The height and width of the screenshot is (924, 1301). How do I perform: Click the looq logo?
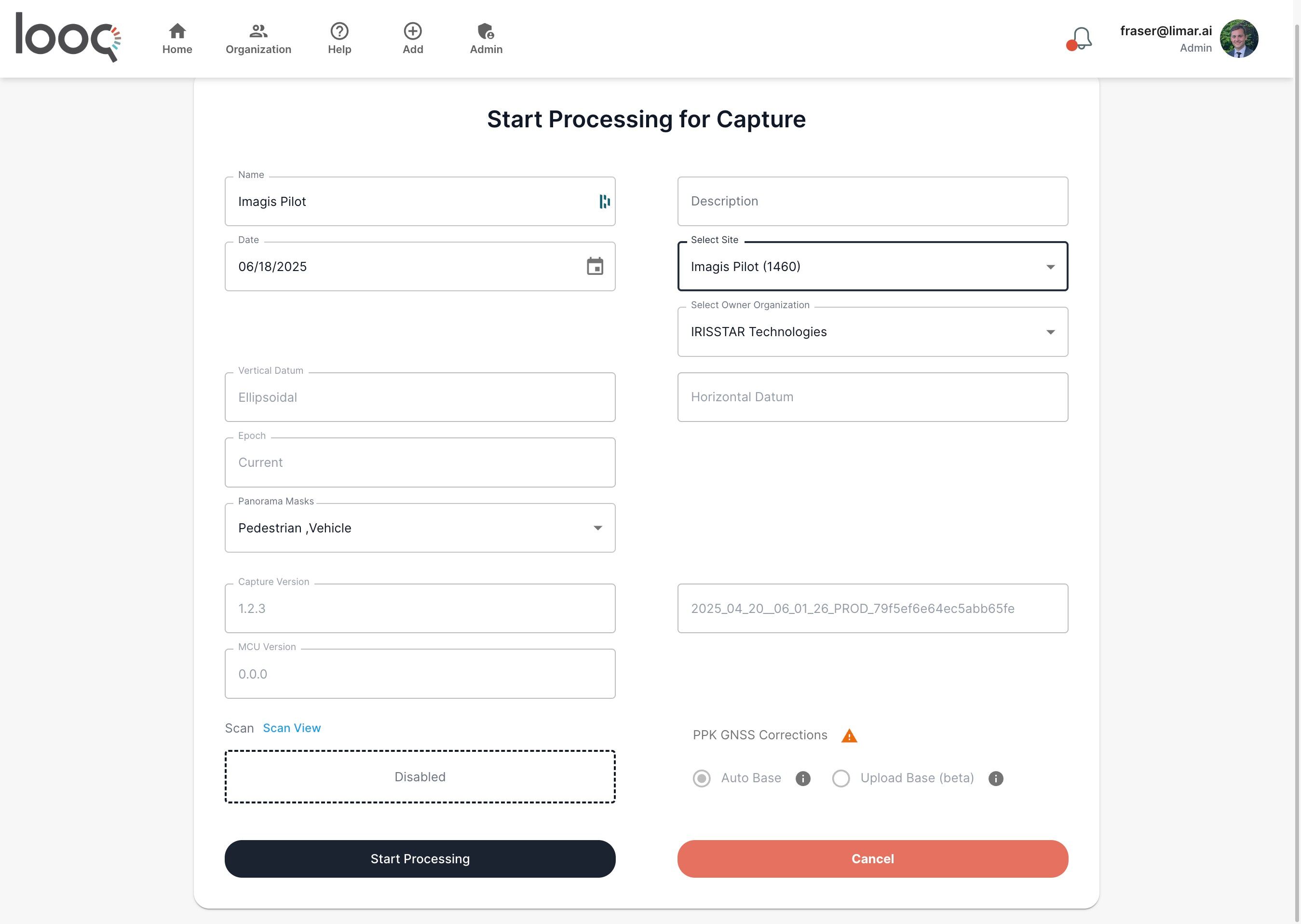pos(68,38)
